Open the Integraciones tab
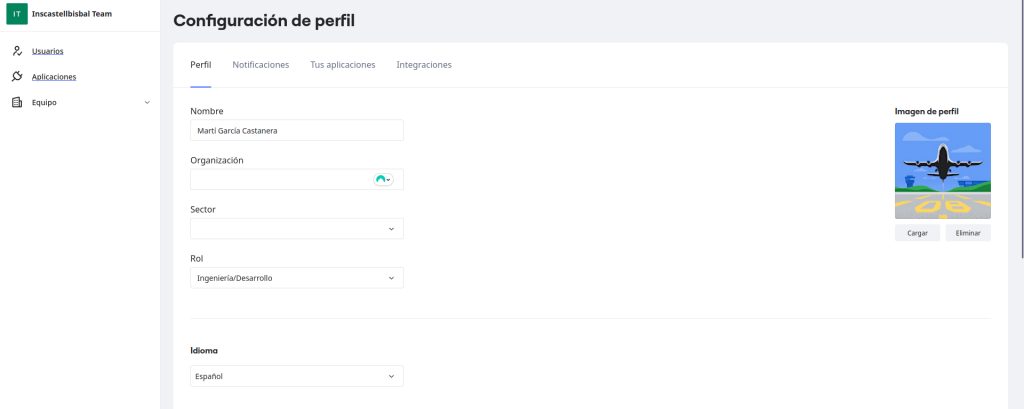 coord(424,65)
